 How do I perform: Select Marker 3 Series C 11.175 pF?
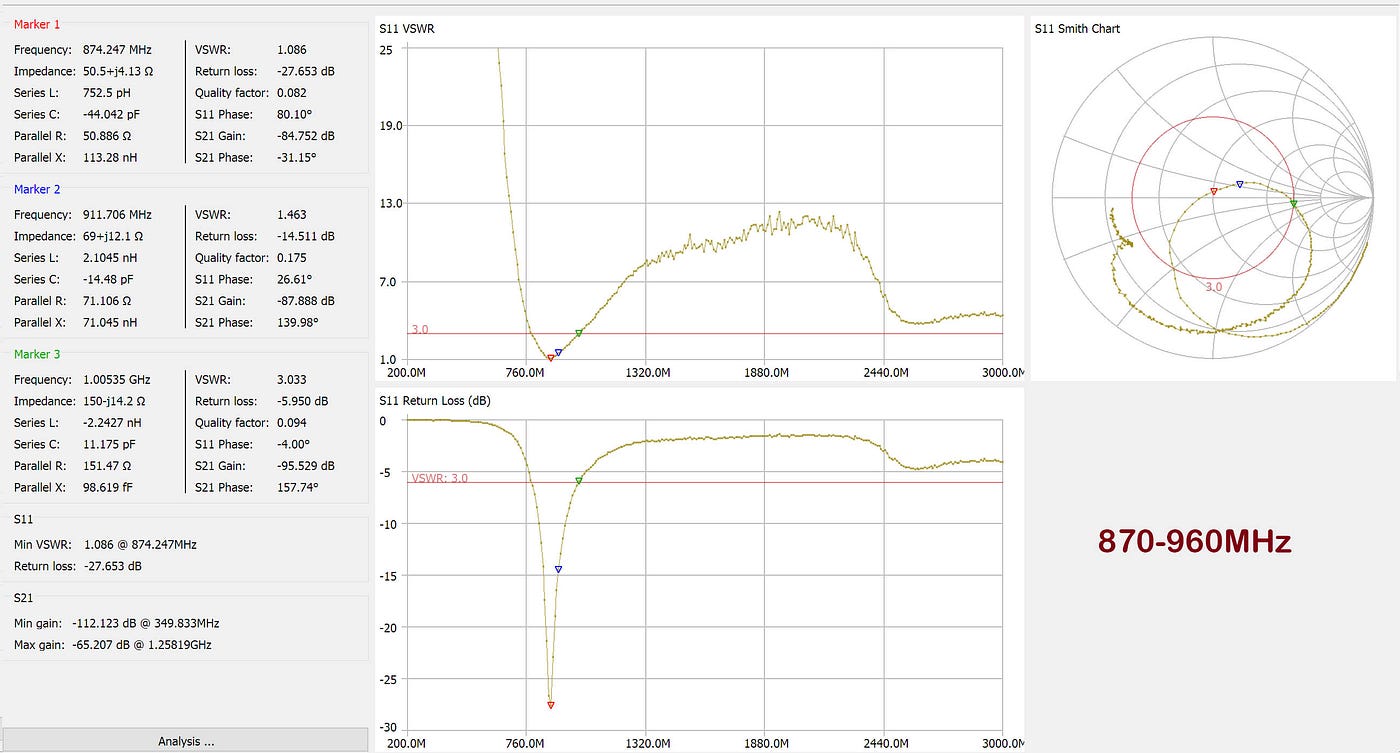(x=108, y=444)
